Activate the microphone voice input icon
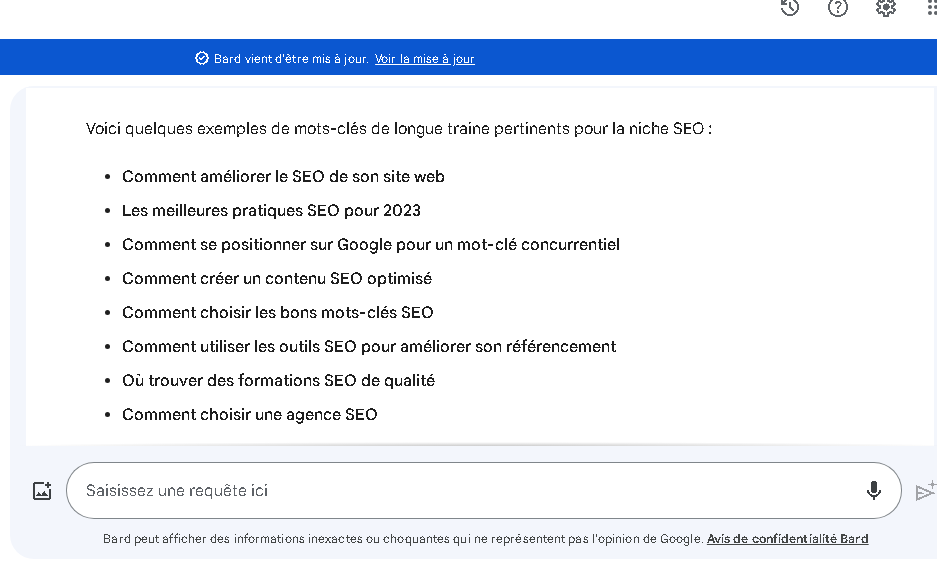937x566 pixels. 873,490
